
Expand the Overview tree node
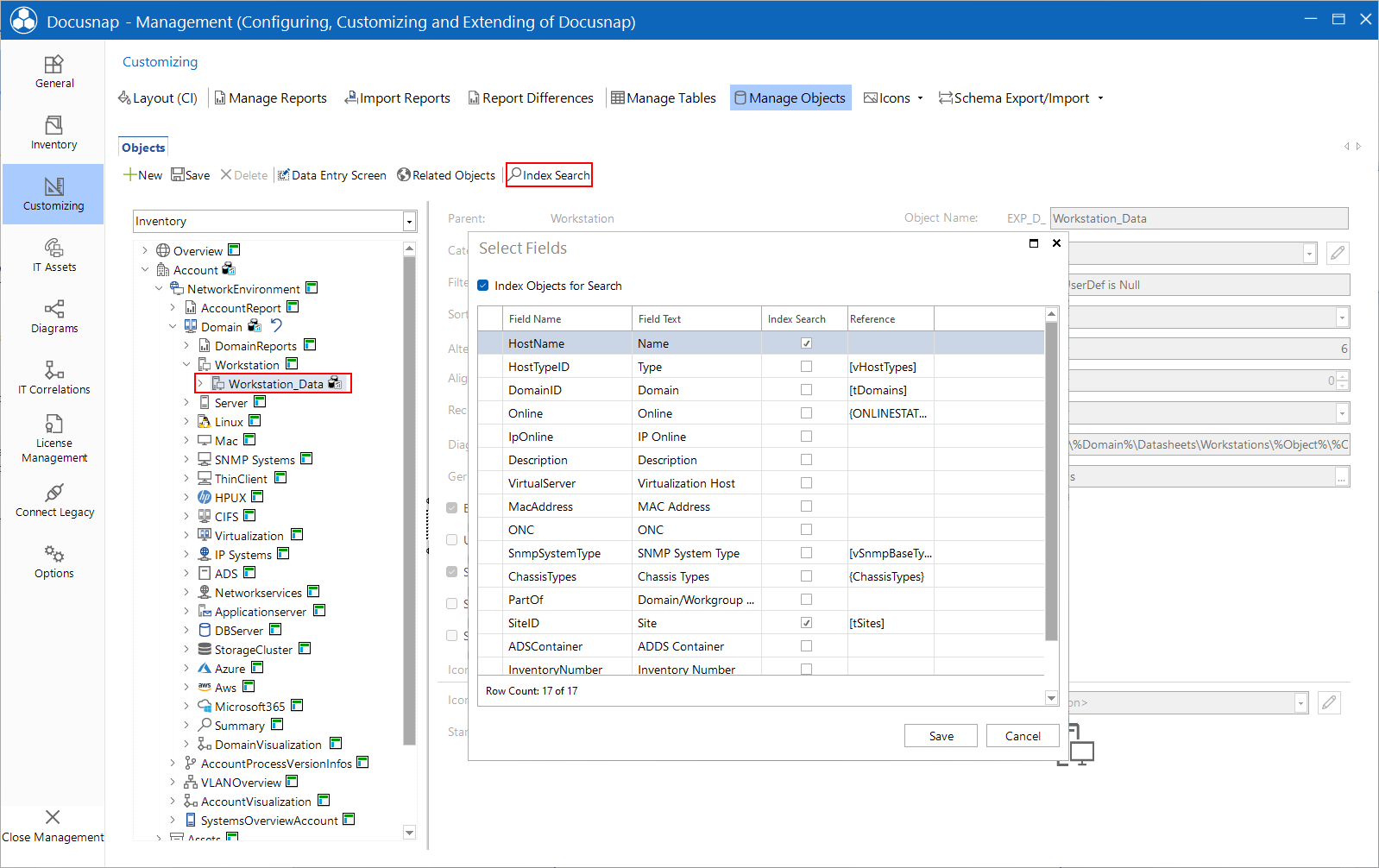[x=145, y=251]
